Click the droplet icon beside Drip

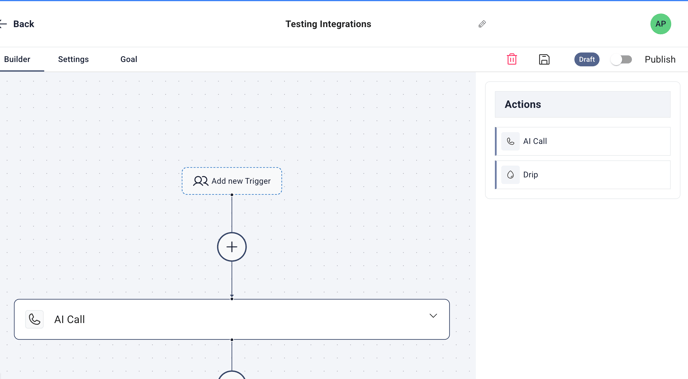tap(510, 175)
